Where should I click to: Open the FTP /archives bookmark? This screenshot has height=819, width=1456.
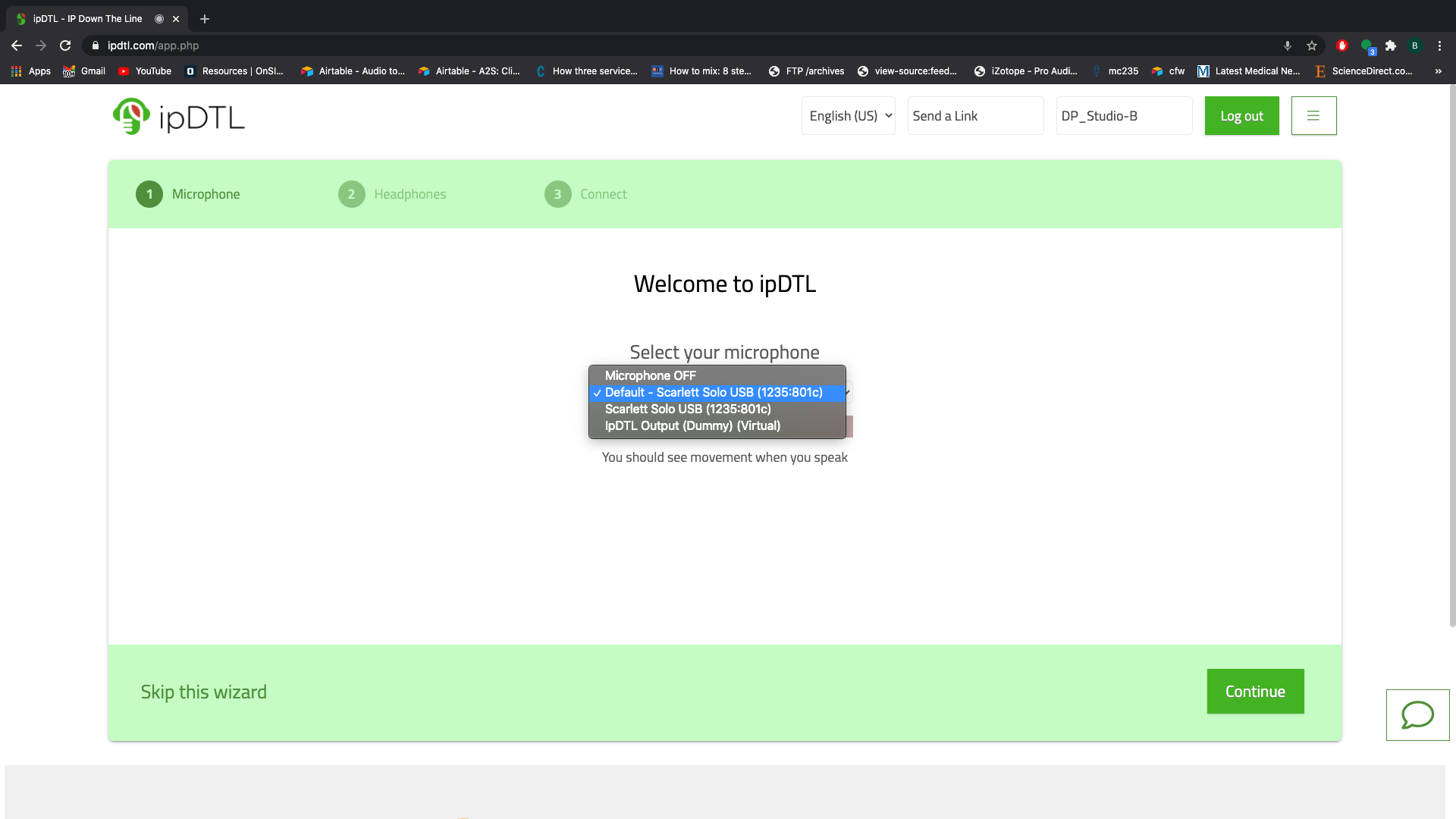806,71
